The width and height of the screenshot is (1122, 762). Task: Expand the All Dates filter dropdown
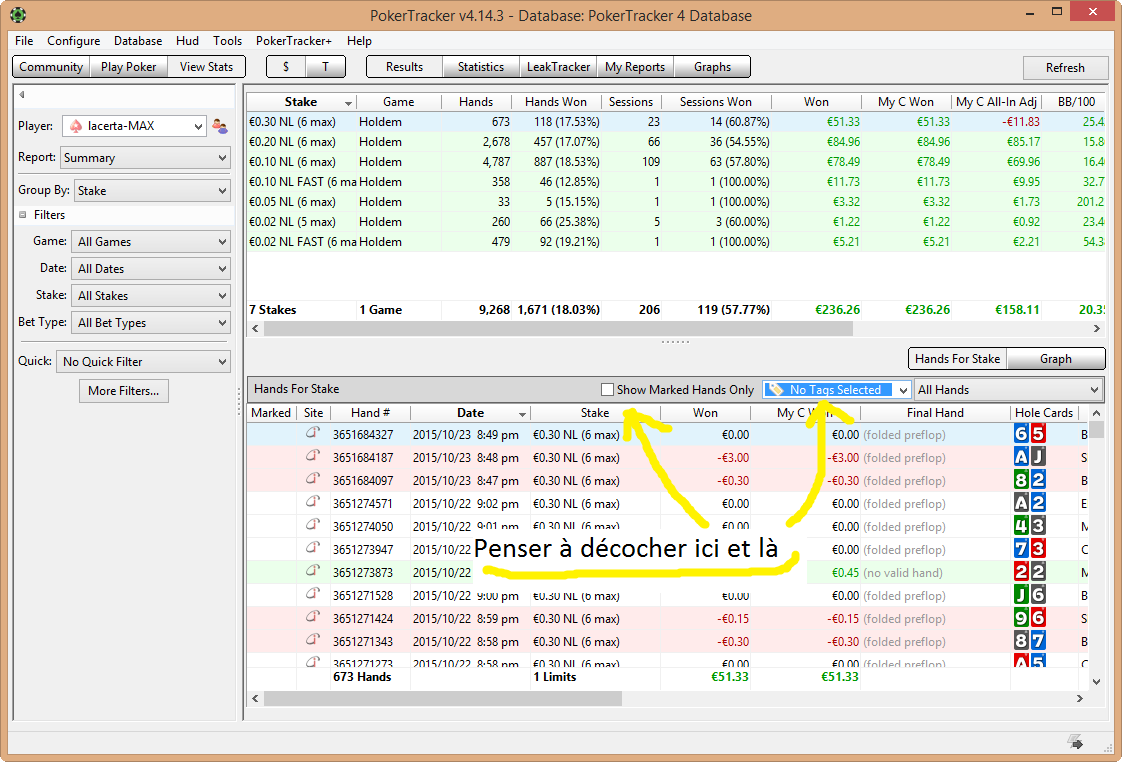click(x=151, y=268)
